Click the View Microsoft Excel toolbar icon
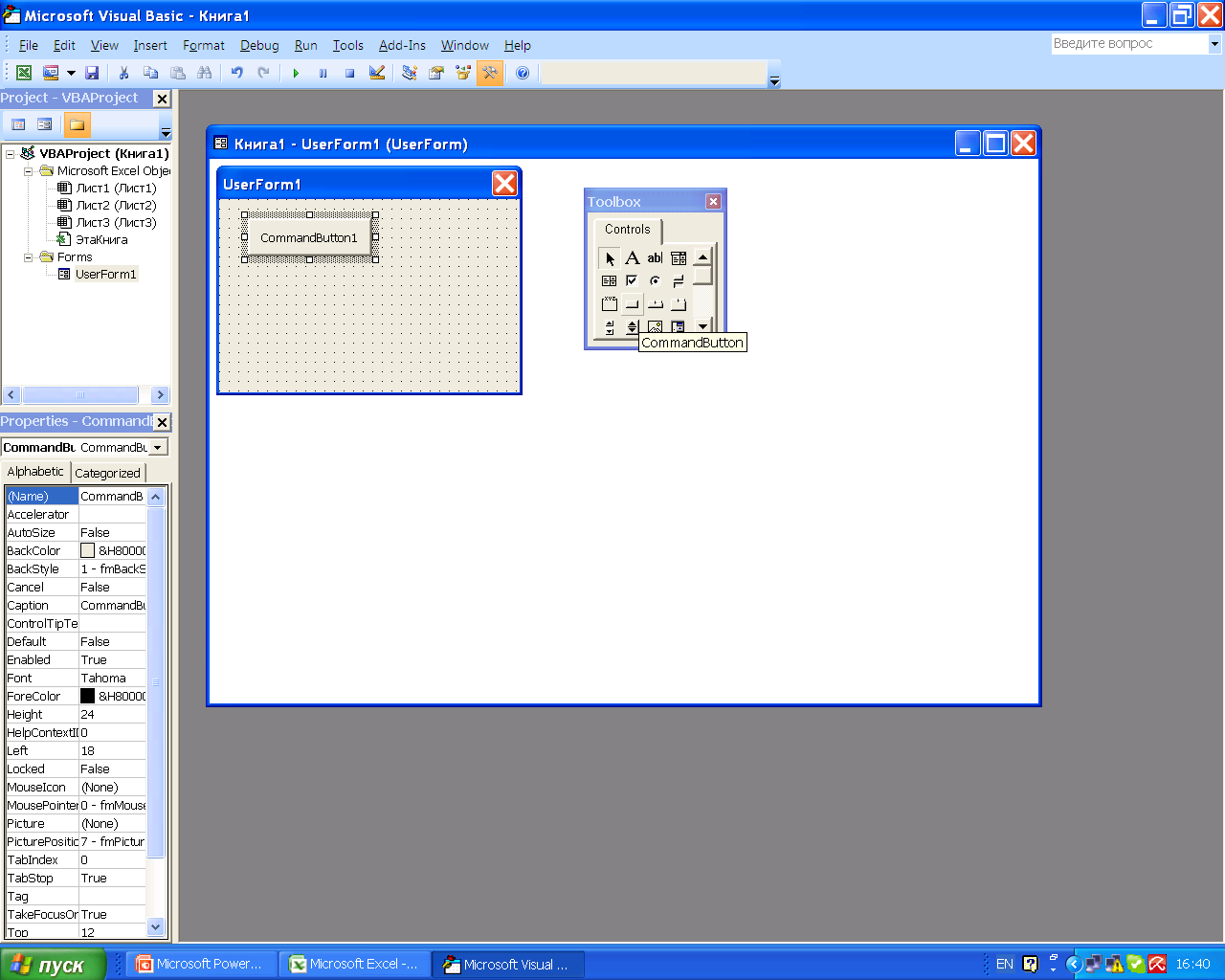Screen dimensions: 1225x980 click(24, 73)
